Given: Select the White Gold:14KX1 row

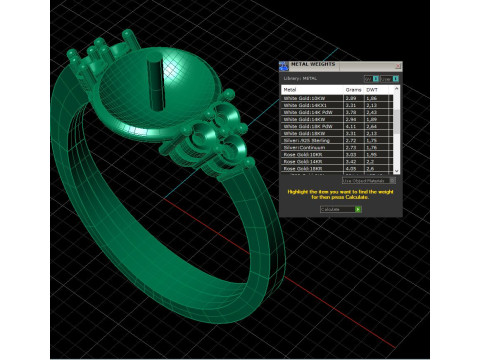Looking at the screenshot, I should (337, 105).
